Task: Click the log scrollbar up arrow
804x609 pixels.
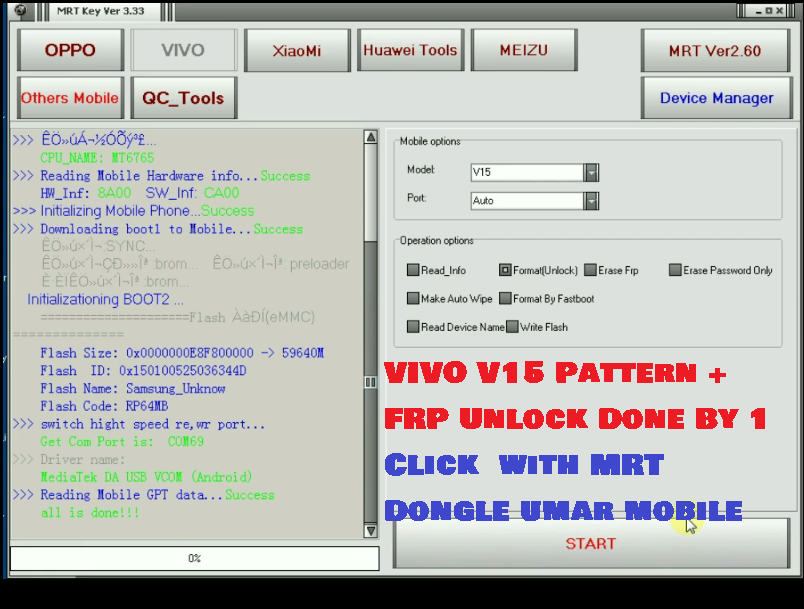Action: pos(371,137)
